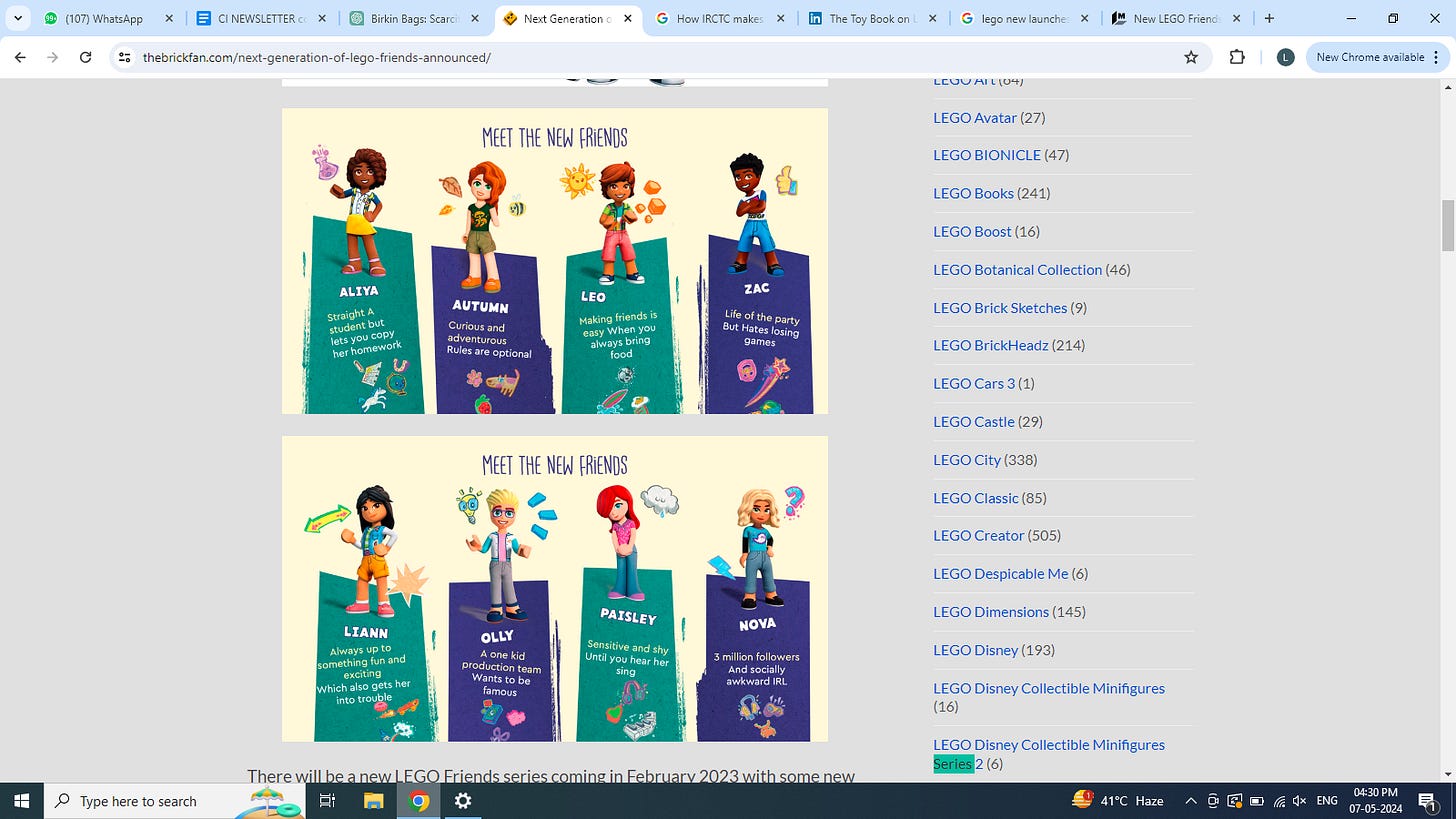Close The Toy Book tab
1456x819 pixels.
(932, 18)
